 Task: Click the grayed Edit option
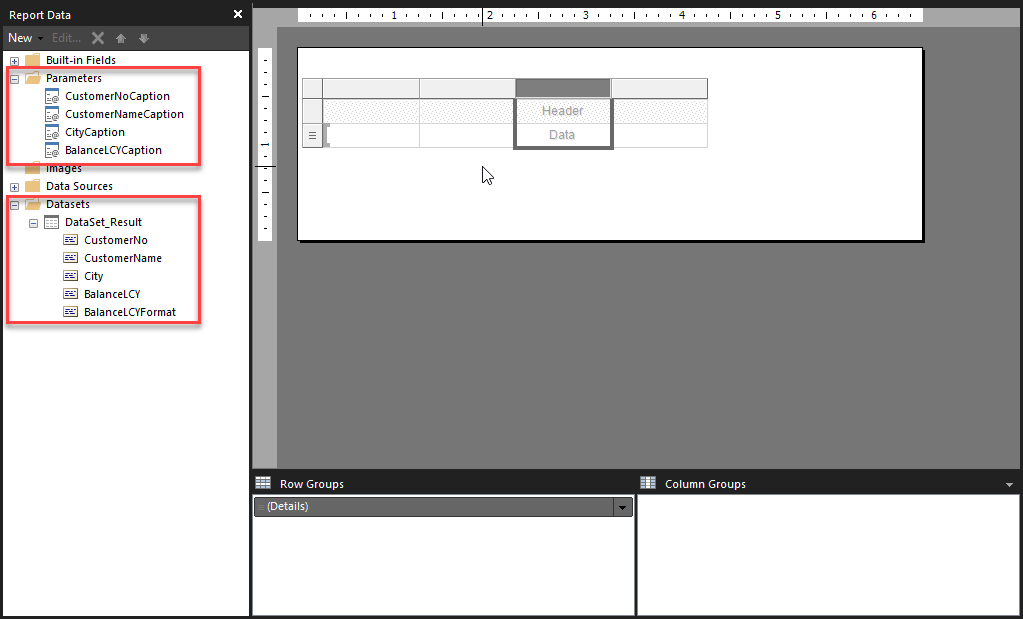coord(64,37)
